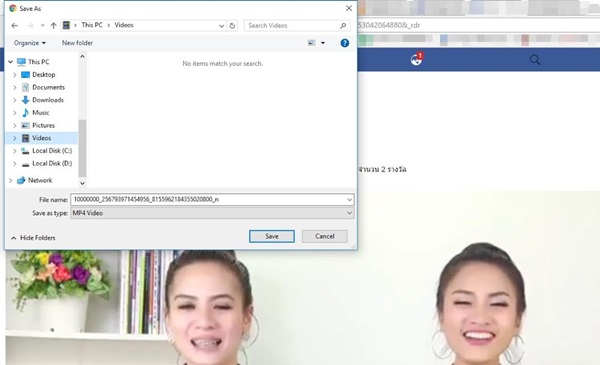600x365 pixels.
Task: Select Local Disk (D:) in navigation pane
Action: (52, 163)
